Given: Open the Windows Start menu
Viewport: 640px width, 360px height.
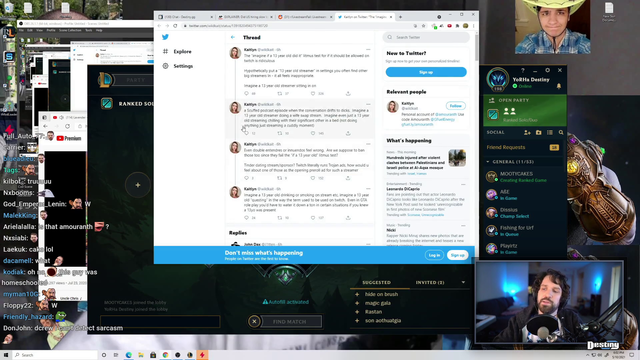Looking at the screenshot, I should (x=6, y=355).
